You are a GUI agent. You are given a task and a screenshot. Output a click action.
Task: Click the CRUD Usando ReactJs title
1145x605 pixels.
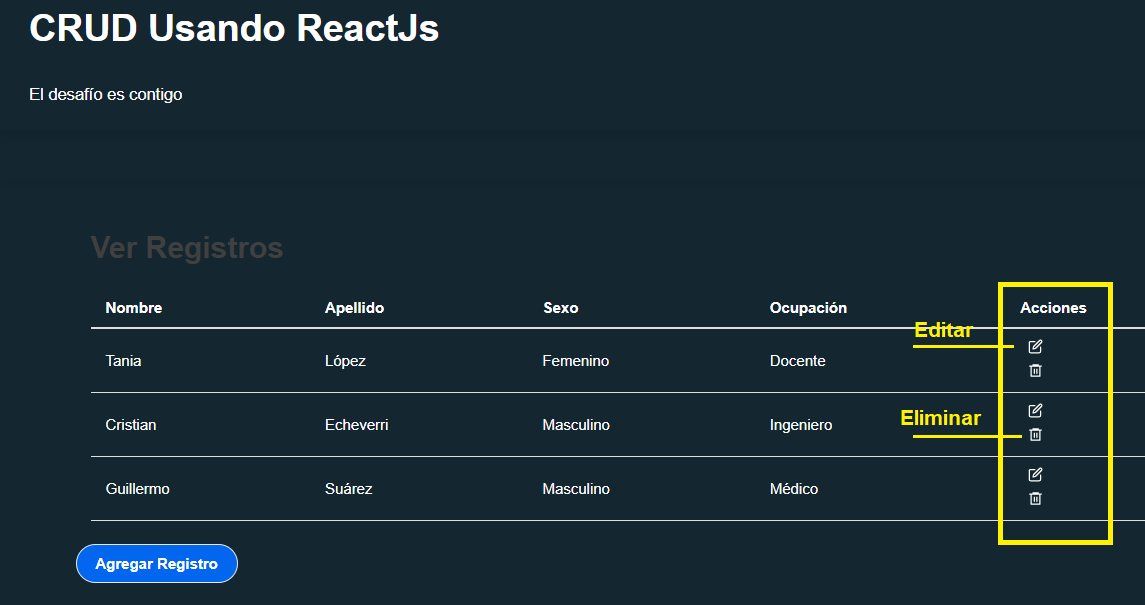click(234, 28)
